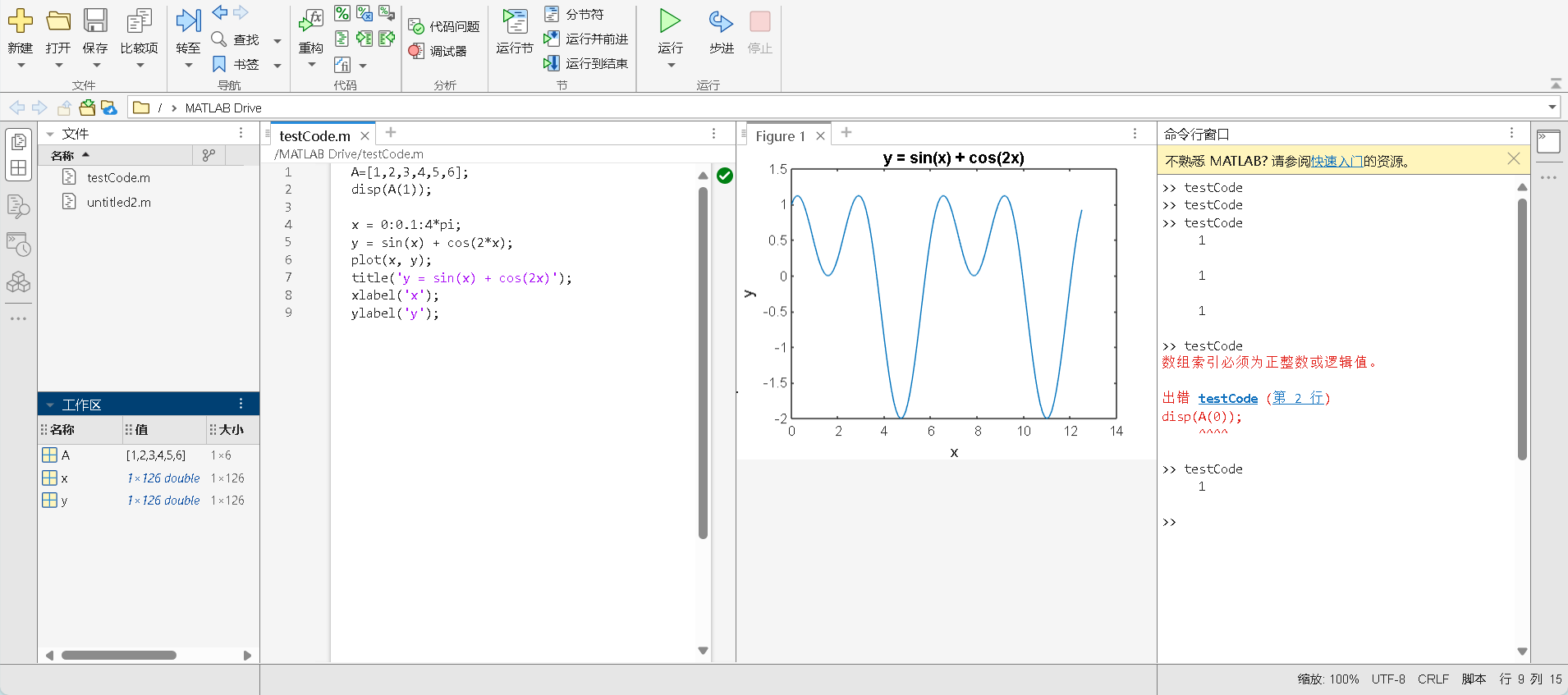The height and width of the screenshot is (695, 1568).
Task: Open untitled2.m in the file list
Action: pos(119,202)
